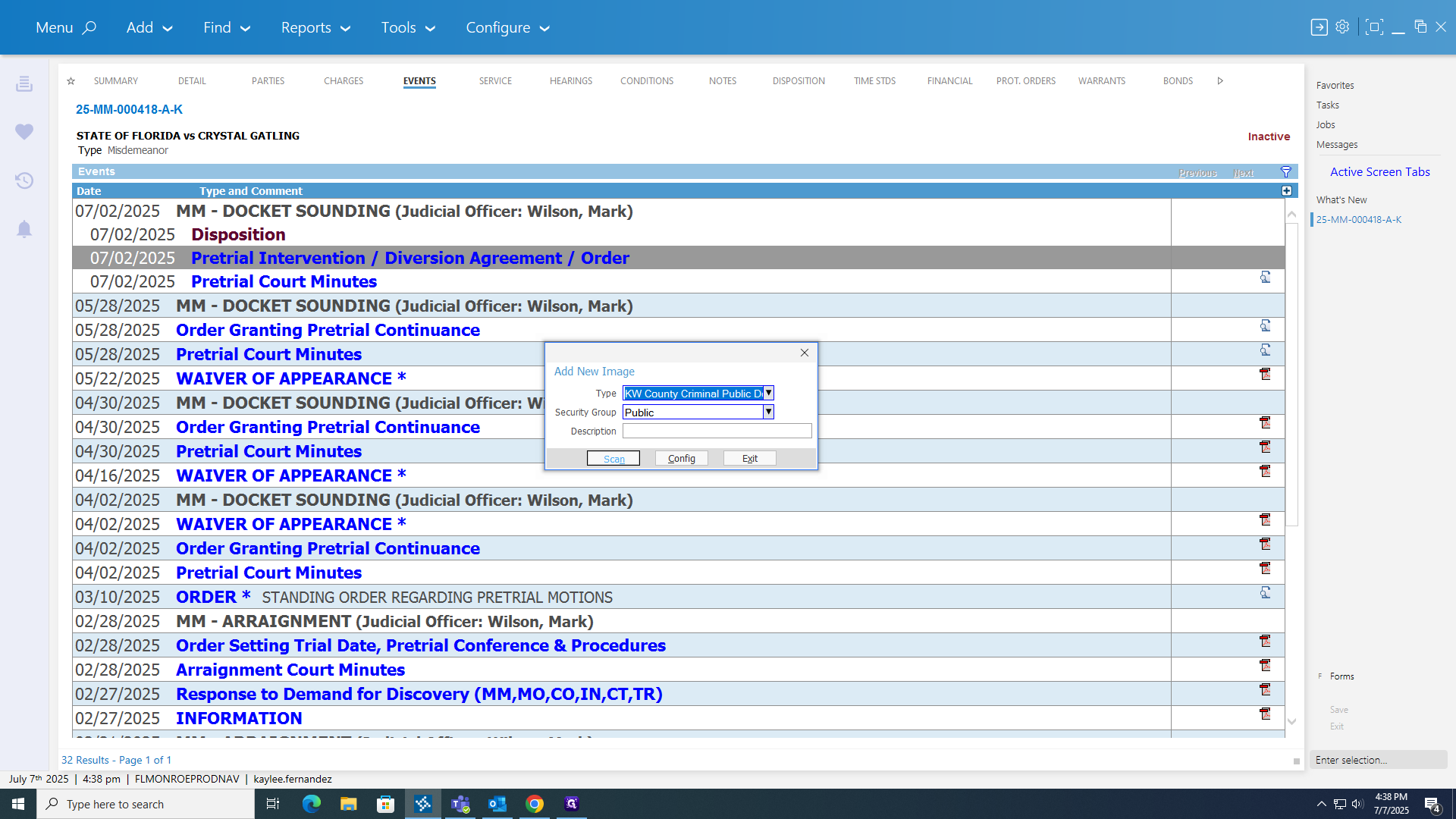Open PDF icon for 02/27/2025 INFORMATION row
This screenshot has height=819, width=1456.
(x=1265, y=714)
